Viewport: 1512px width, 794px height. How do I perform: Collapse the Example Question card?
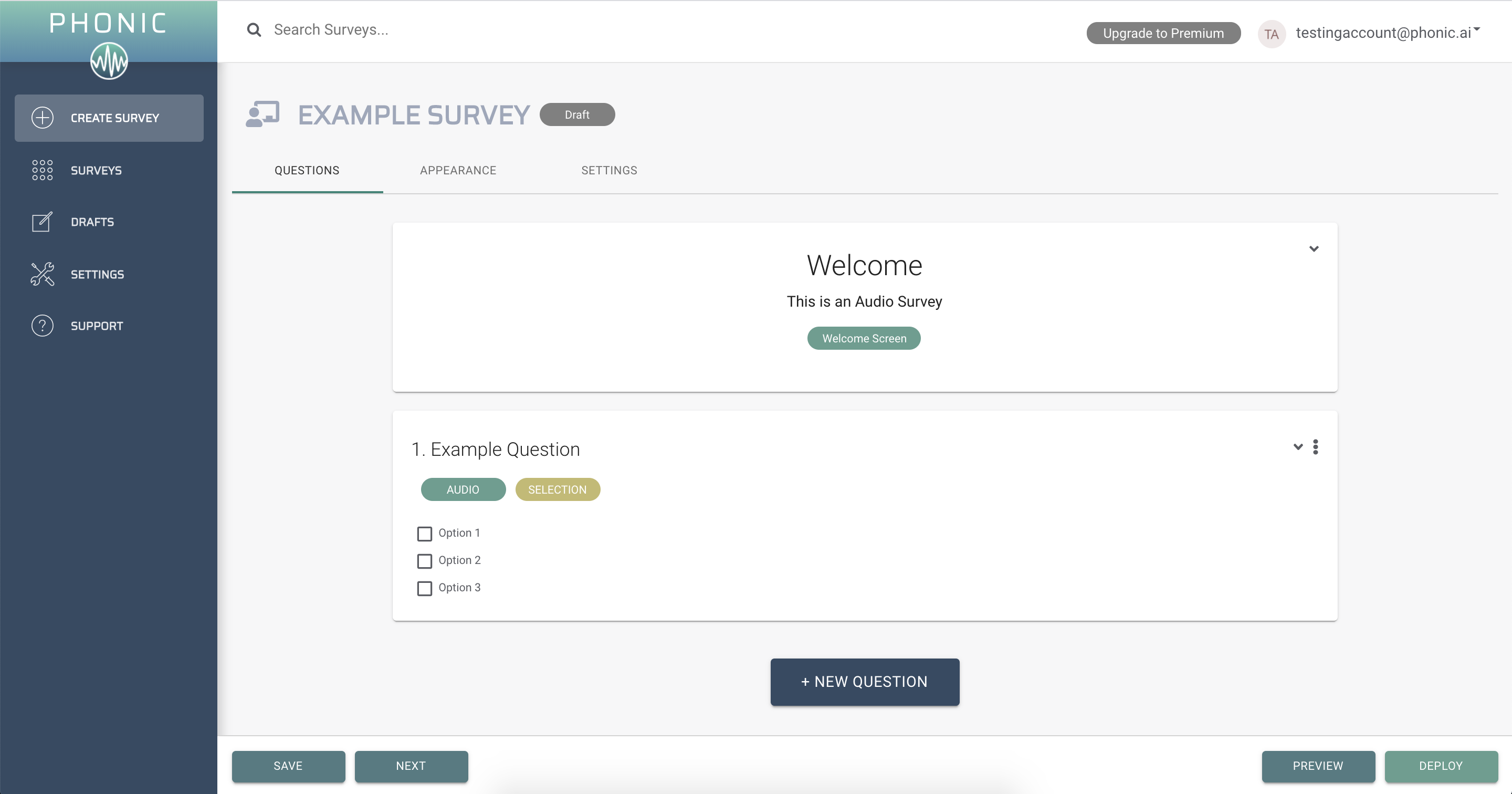tap(1297, 447)
